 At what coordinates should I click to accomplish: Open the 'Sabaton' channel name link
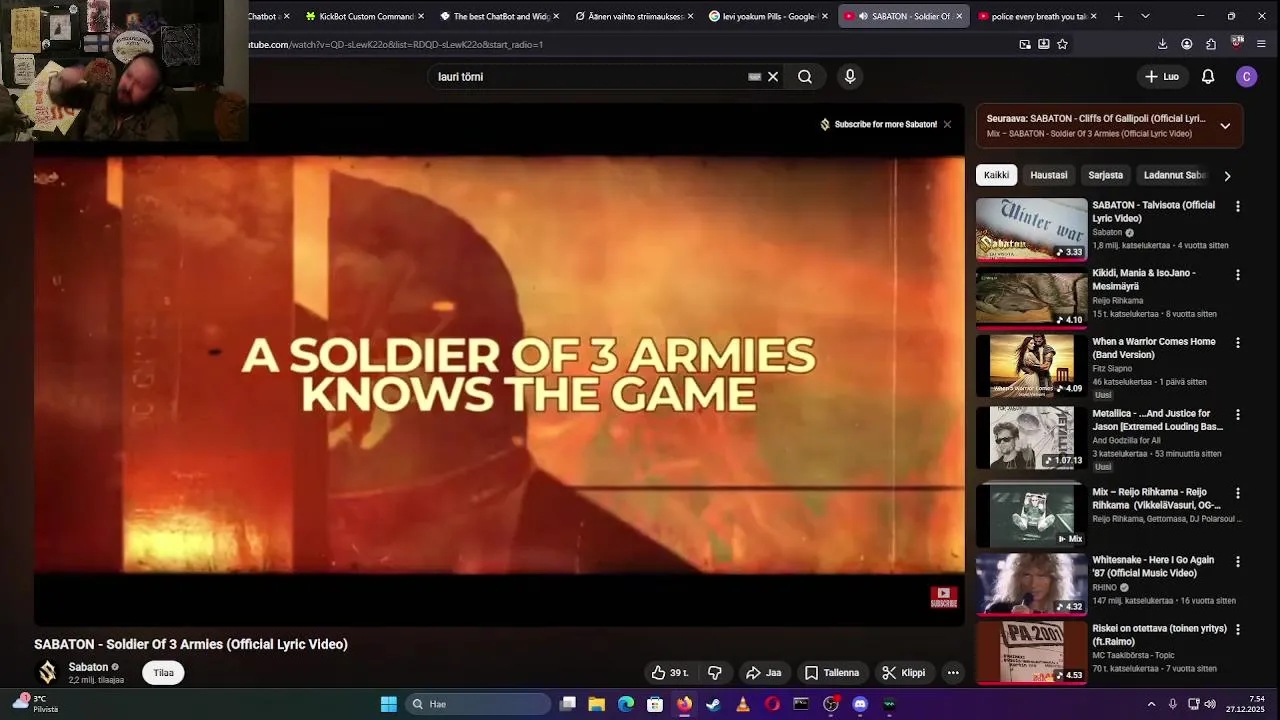point(88,667)
